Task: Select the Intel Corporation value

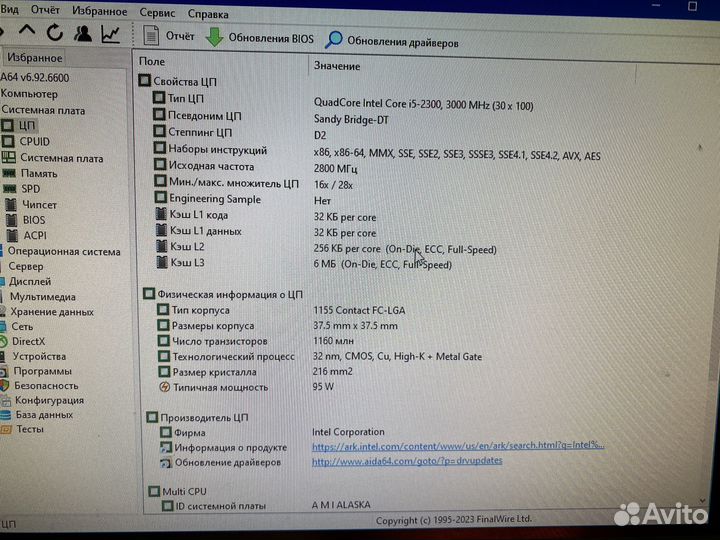Action: 348,432
